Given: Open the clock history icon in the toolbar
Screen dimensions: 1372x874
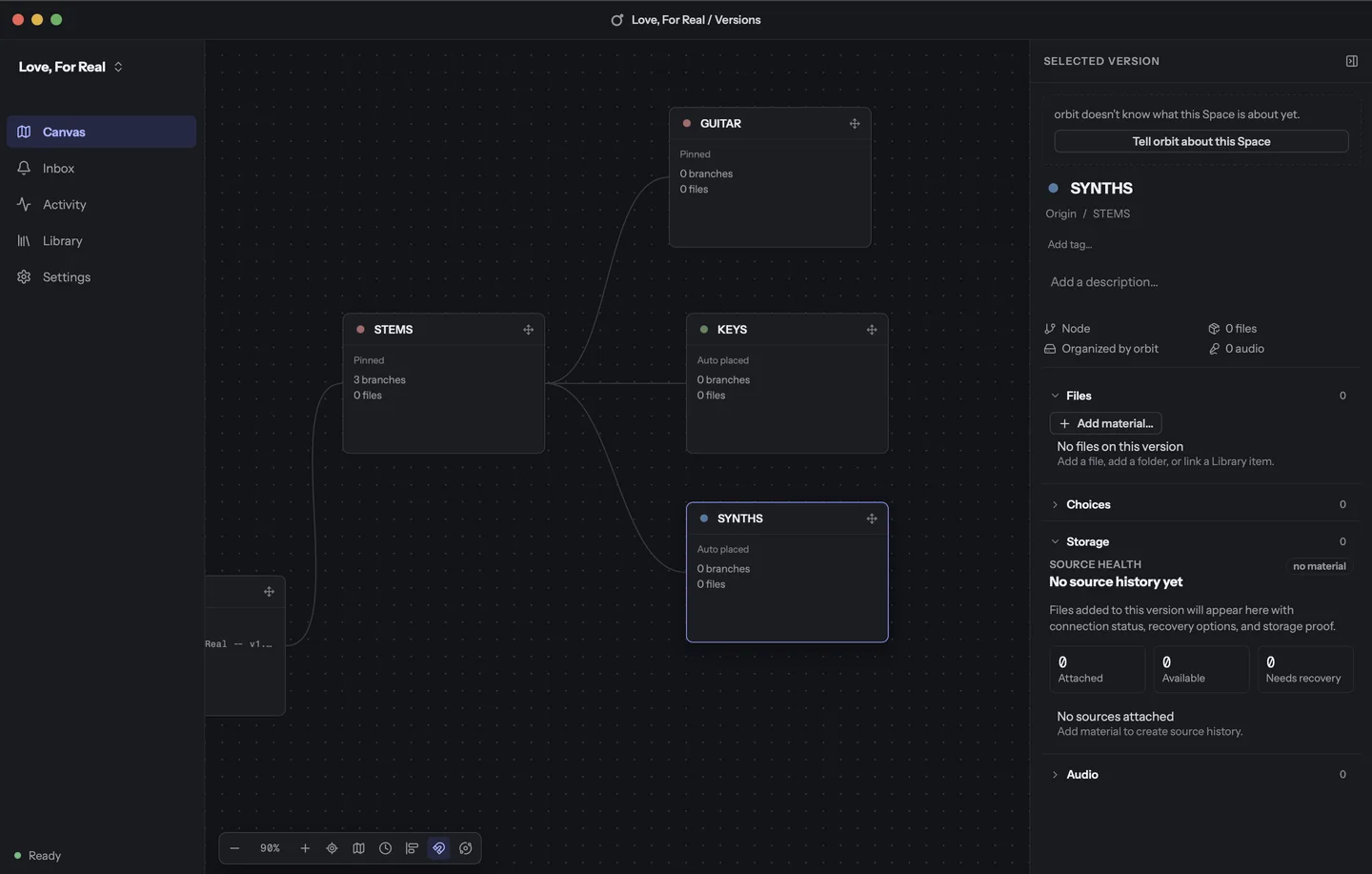Looking at the screenshot, I should 385,848.
